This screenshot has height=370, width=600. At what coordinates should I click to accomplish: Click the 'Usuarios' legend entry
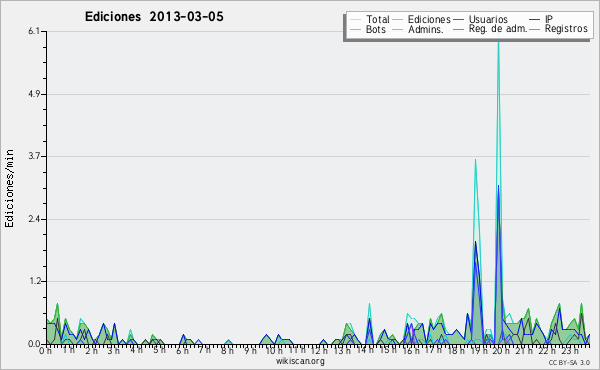(x=488, y=19)
